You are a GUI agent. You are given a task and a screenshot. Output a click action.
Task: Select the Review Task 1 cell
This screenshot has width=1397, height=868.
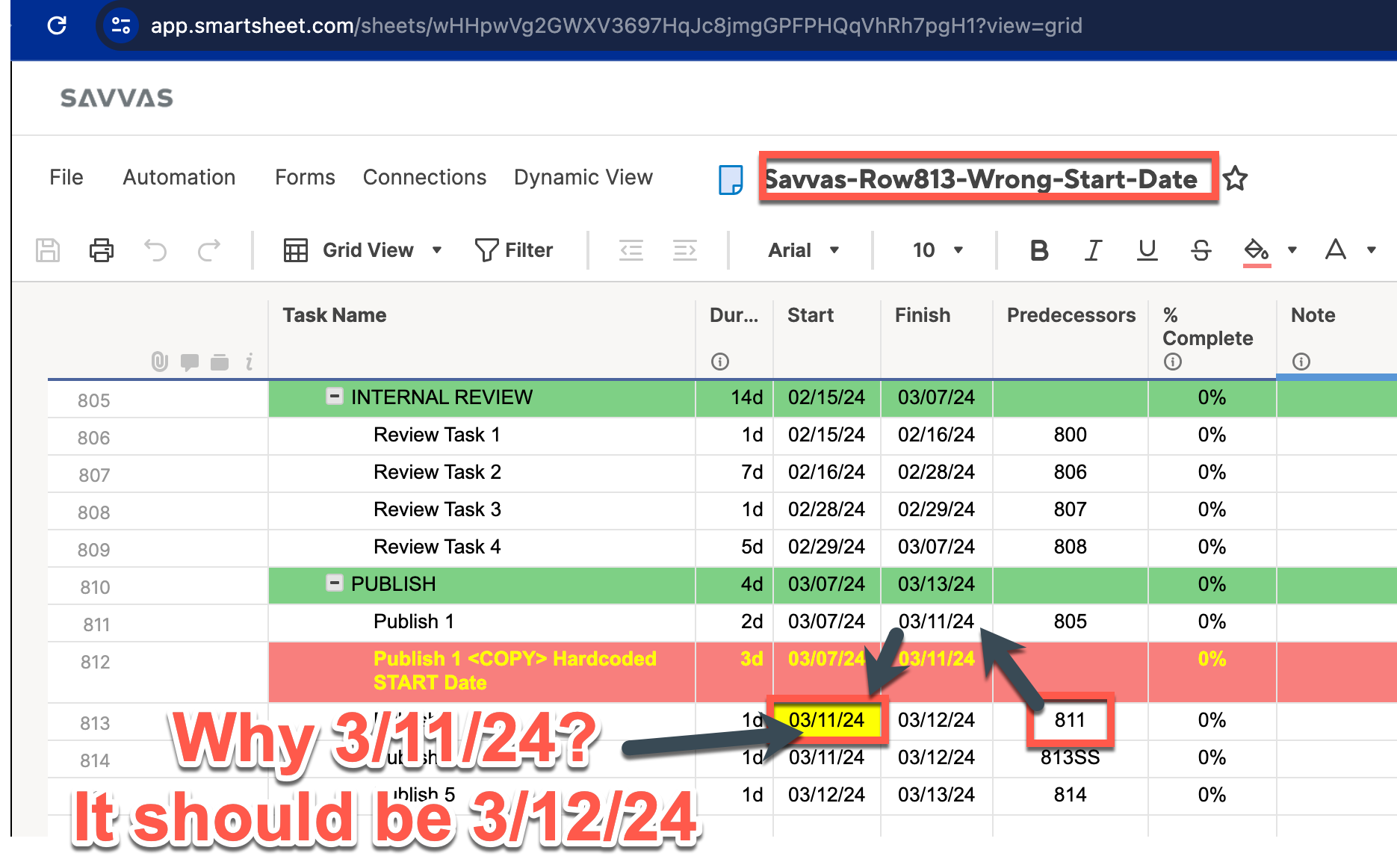482,435
